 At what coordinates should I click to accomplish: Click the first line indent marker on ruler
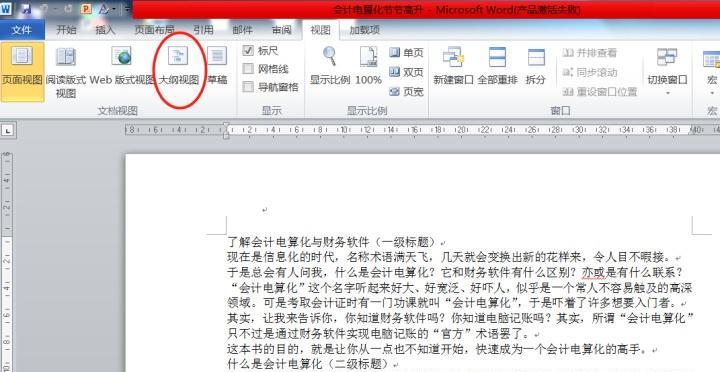pyautogui.click(x=225, y=126)
